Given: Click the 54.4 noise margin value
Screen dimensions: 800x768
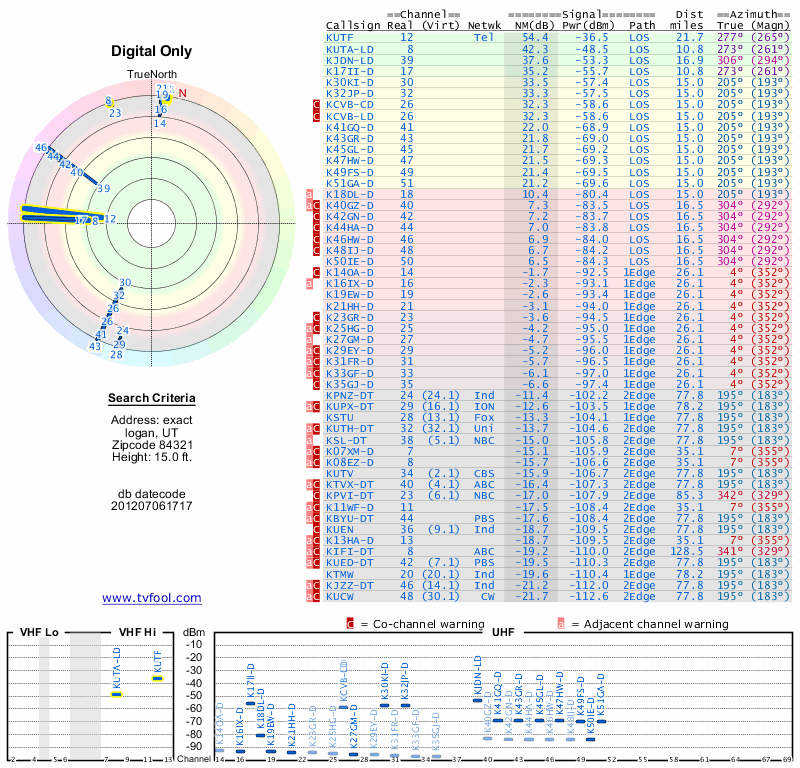Looking at the screenshot, I should coord(535,38).
